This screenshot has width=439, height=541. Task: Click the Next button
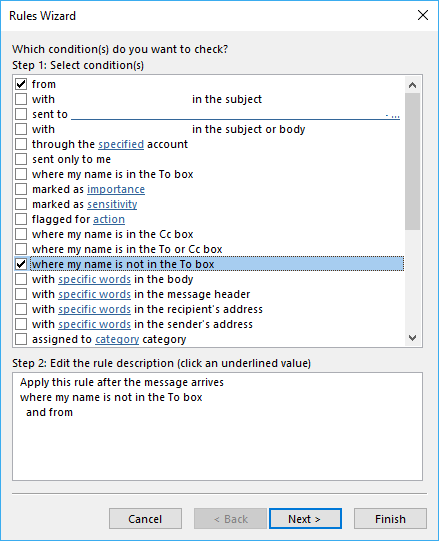point(305,519)
